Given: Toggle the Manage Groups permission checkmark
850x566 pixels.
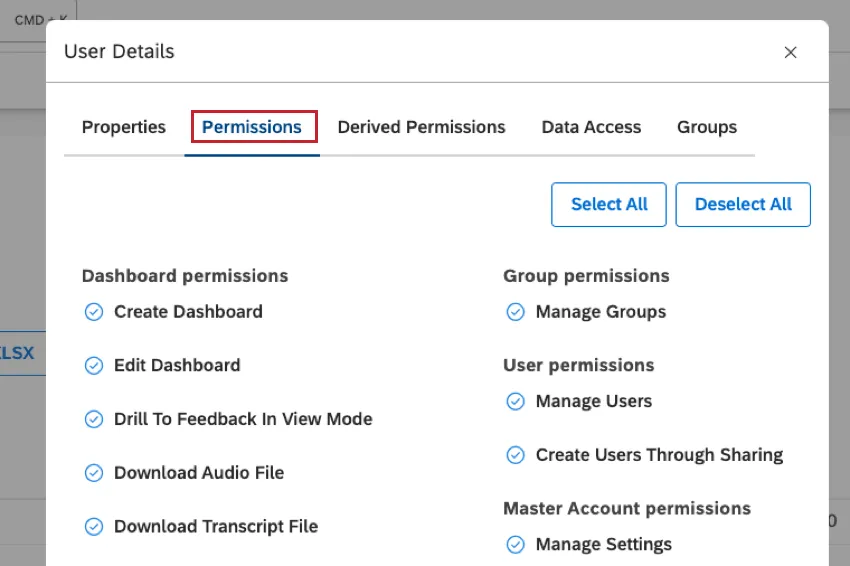Looking at the screenshot, I should (515, 312).
